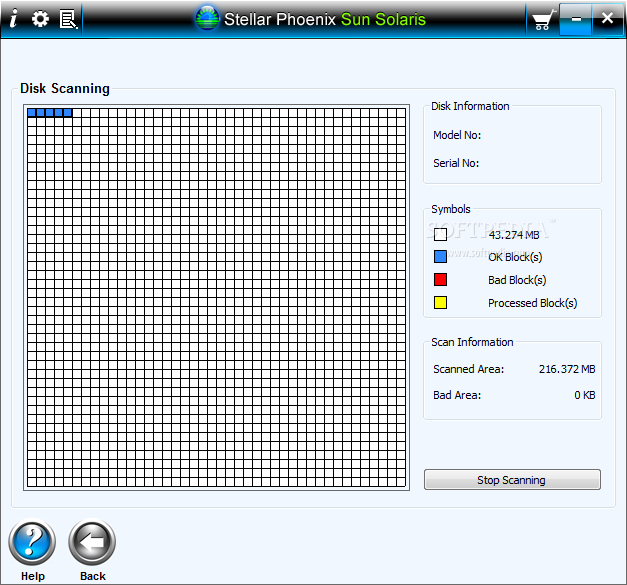Click the Model No: label

pos(457,135)
